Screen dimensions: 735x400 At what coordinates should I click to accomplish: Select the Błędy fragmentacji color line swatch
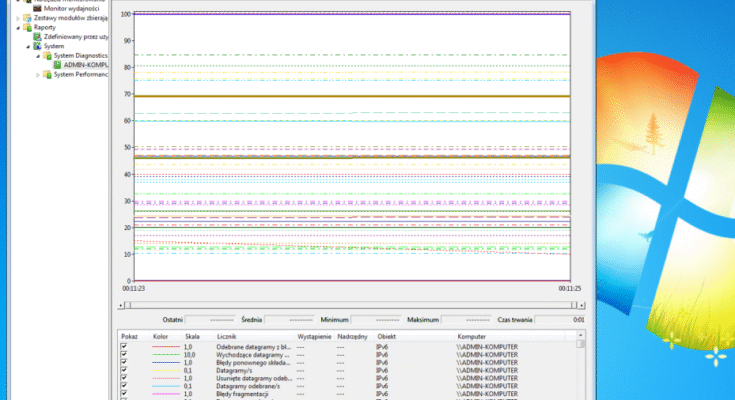164,393
